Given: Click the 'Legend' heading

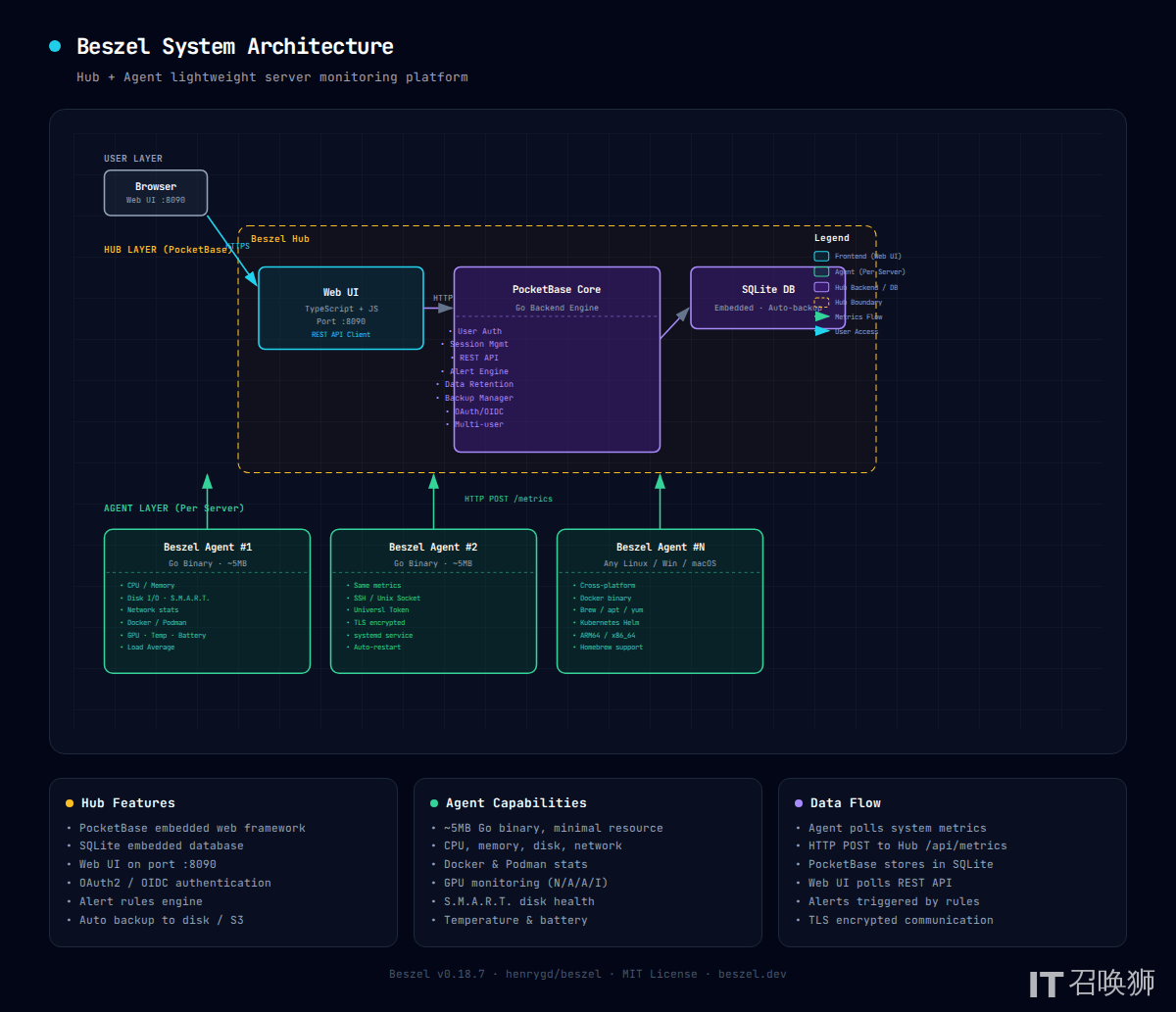Looking at the screenshot, I should (x=832, y=238).
